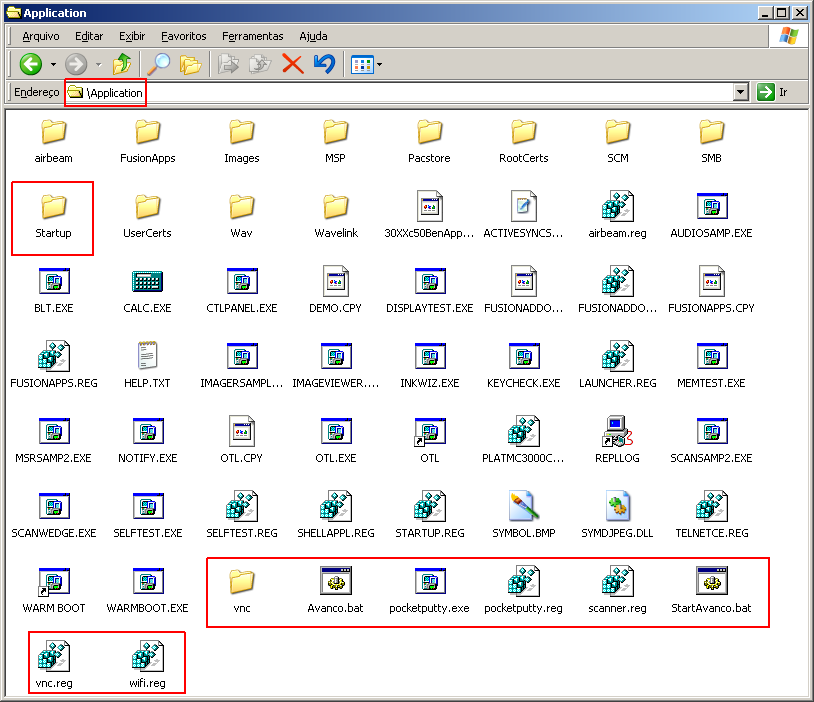Screen dimensions: 814x702
Task: Click the Copy To toolbar icon
Action: click(260, 64)
